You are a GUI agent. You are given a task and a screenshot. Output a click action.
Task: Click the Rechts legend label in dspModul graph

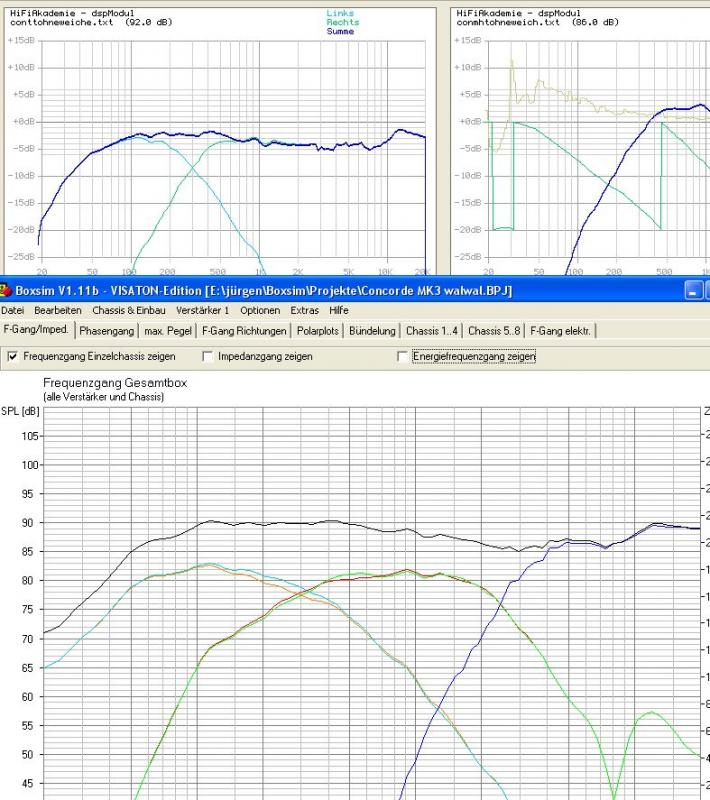343,22
